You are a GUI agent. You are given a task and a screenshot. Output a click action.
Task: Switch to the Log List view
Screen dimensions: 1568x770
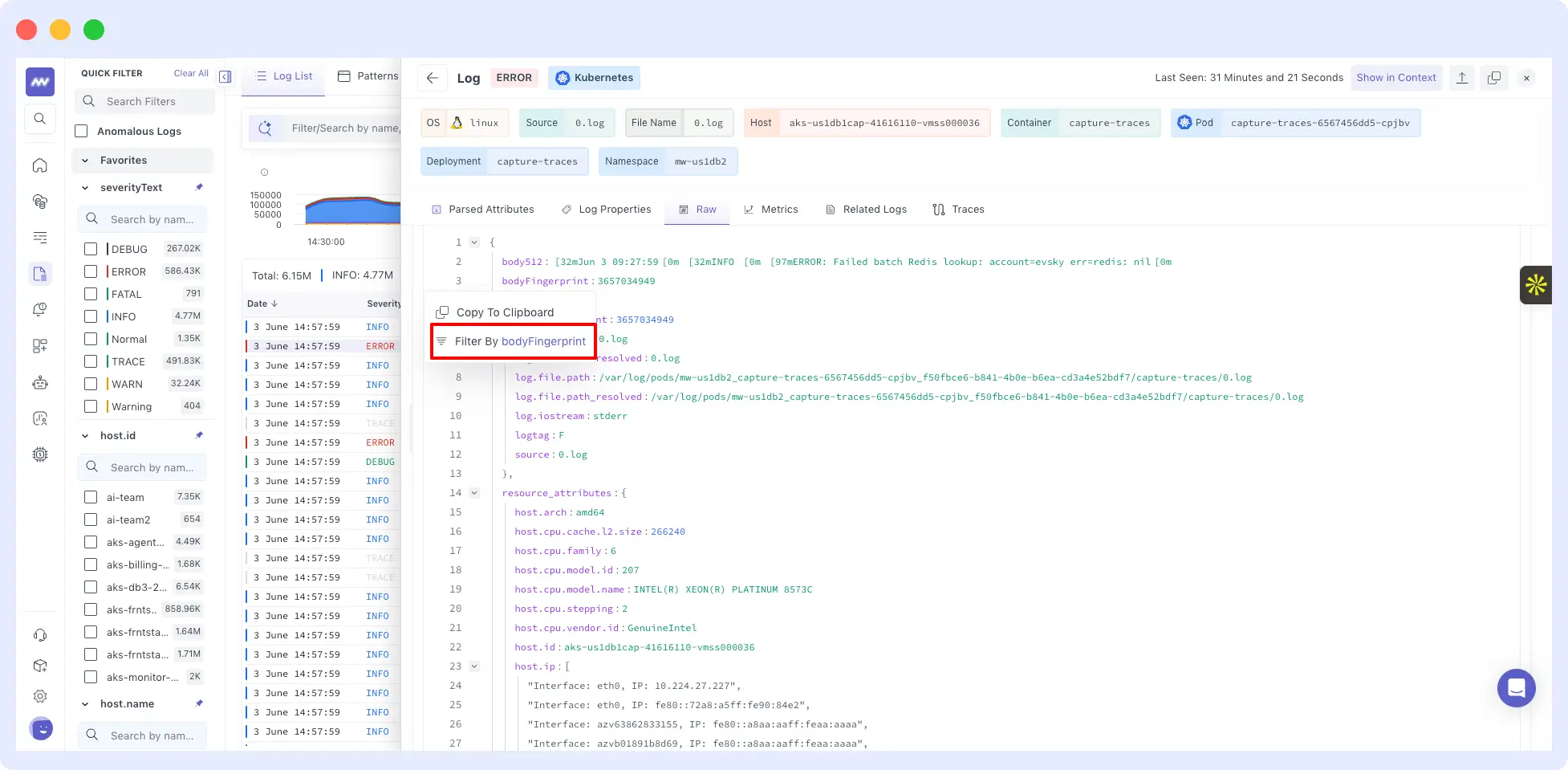(x=284, y=76)
